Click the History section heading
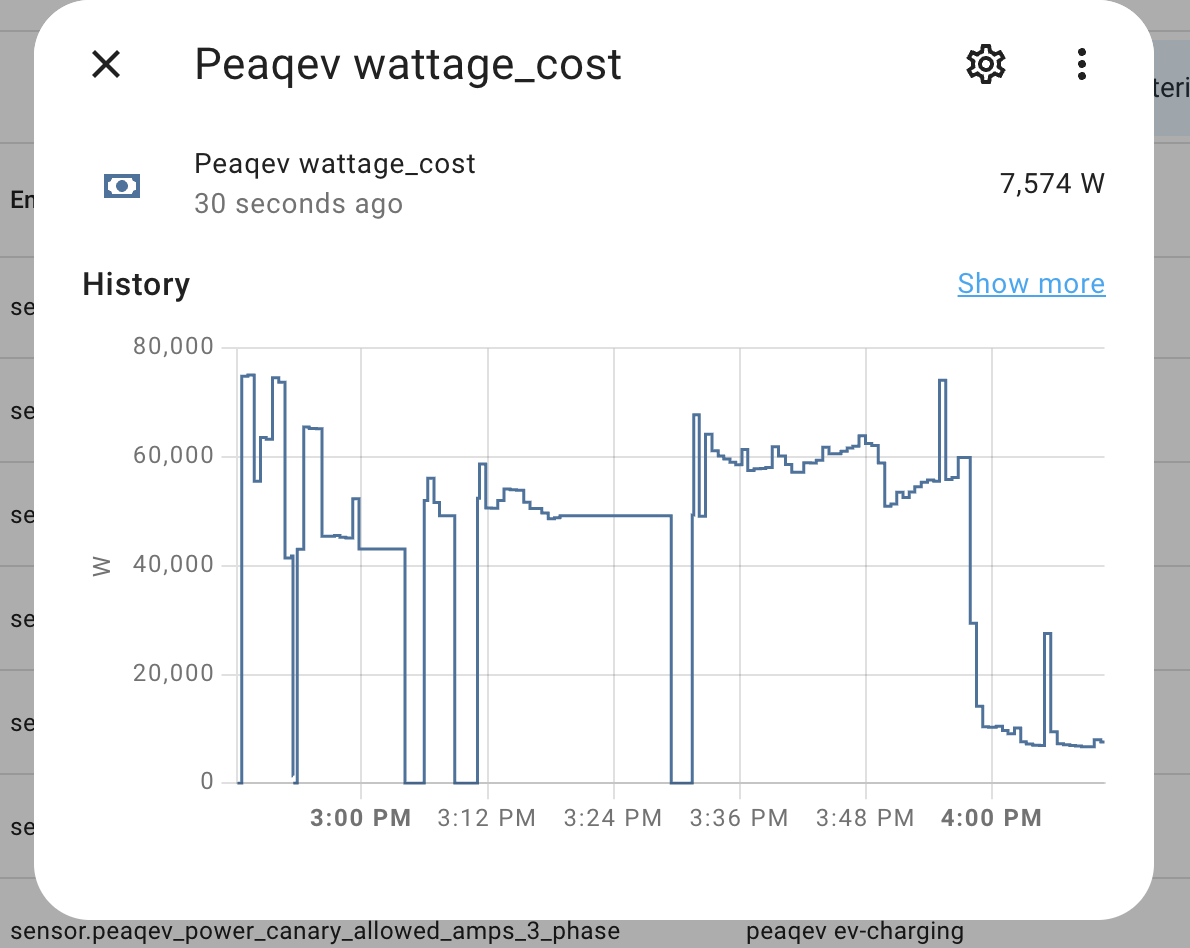This screenshot has height=948, width=1190. [x=136, y=284]
